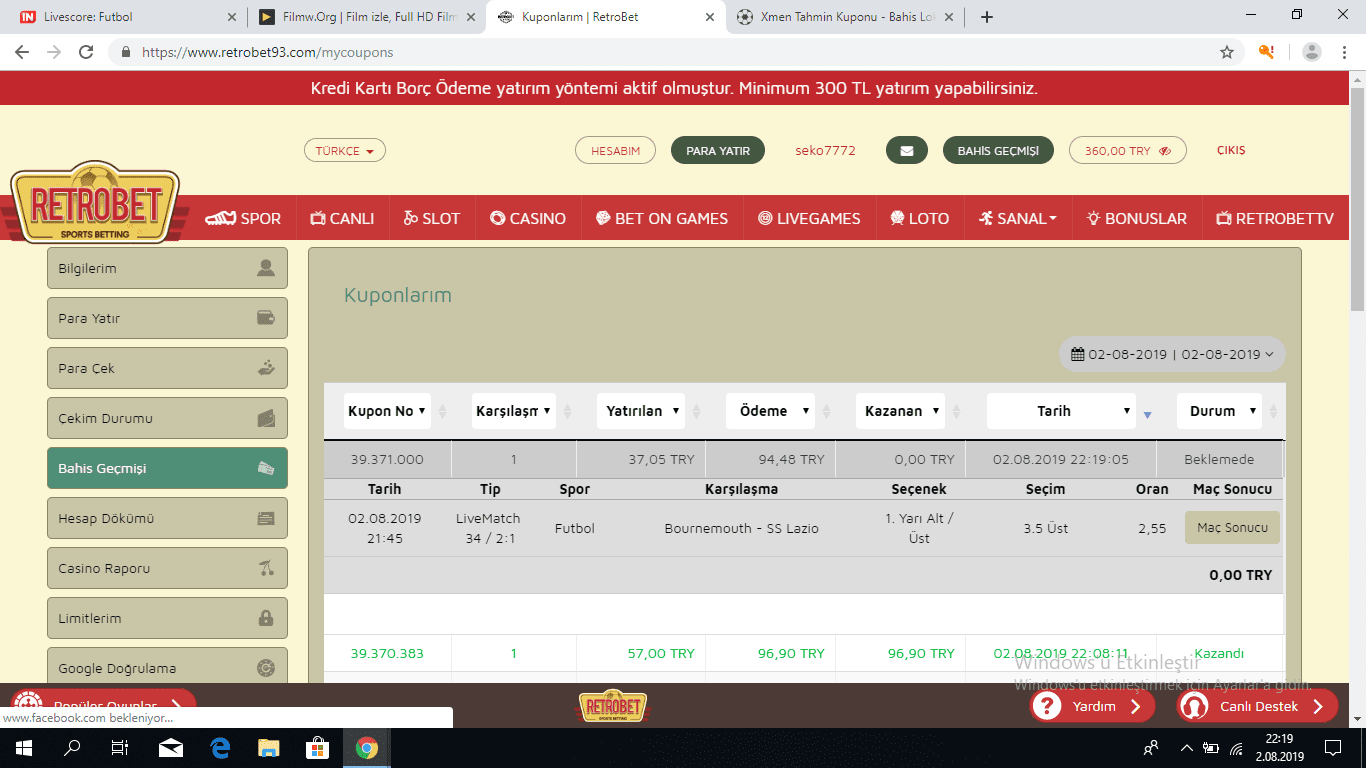This screenshot has height=768, width=1366.
Task: Open Limitlerim in the sidebar
Action: pyautogui.click(x=167, y=618)
